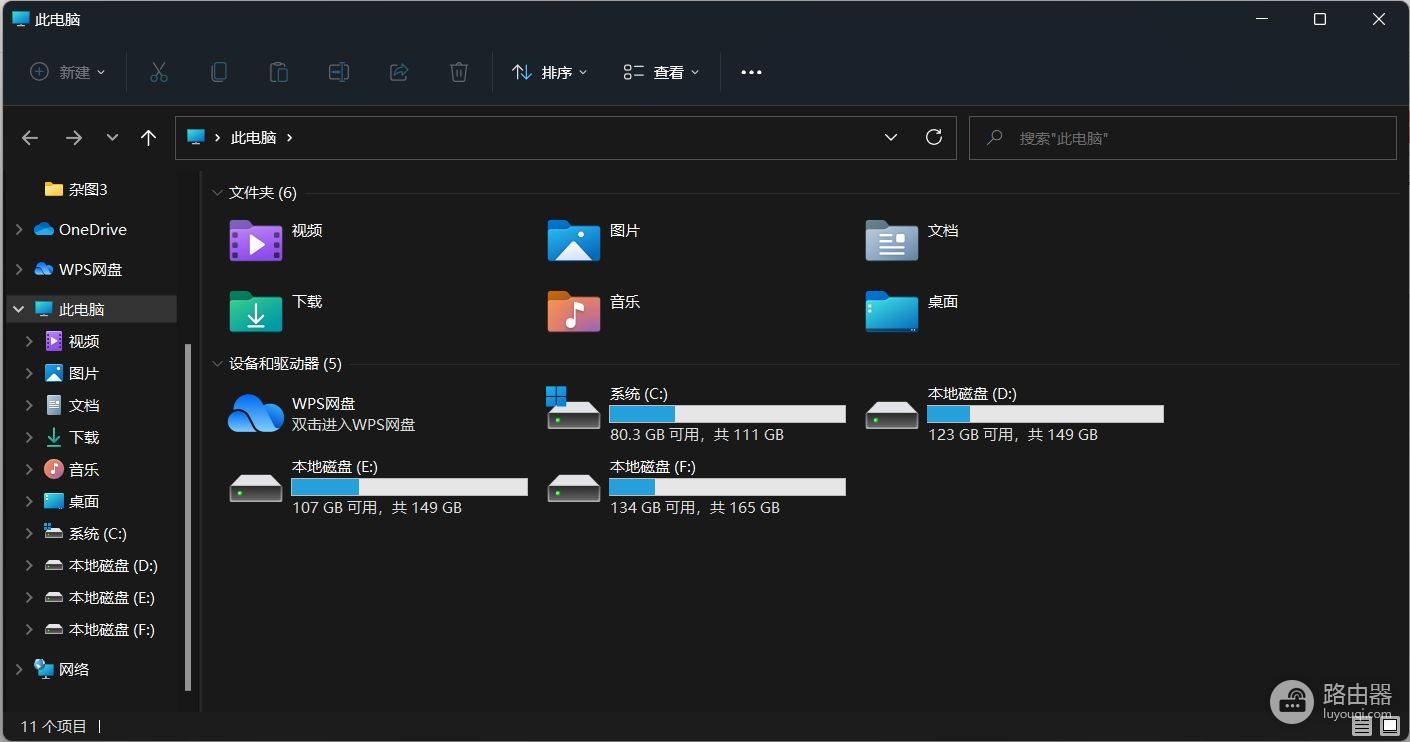
Task: Select 本地磁盘 (E:) in sidebar
Action: pyautogui.click(x=100, y=597)
